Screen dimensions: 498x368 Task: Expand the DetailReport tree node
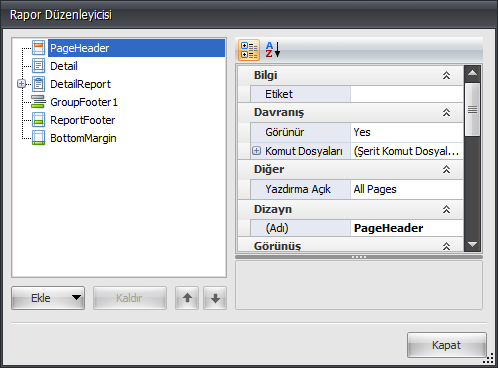pos(21,84)
